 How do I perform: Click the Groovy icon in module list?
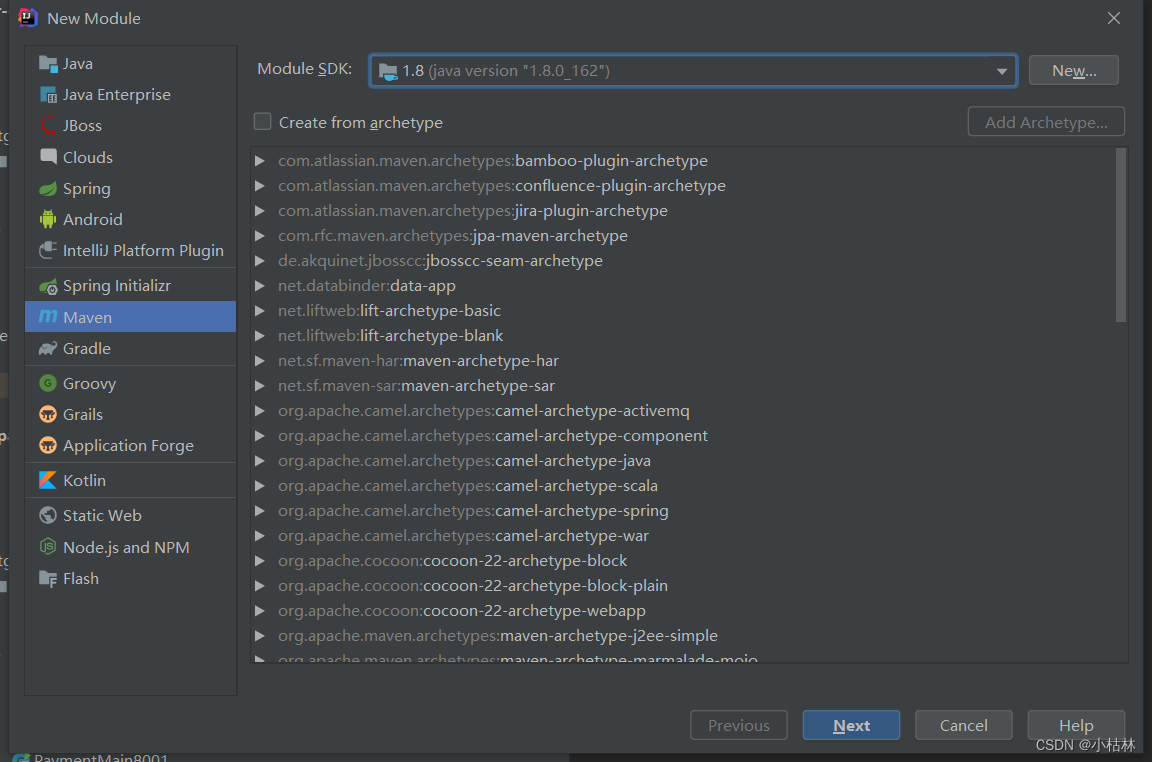(x=47, y=383)
